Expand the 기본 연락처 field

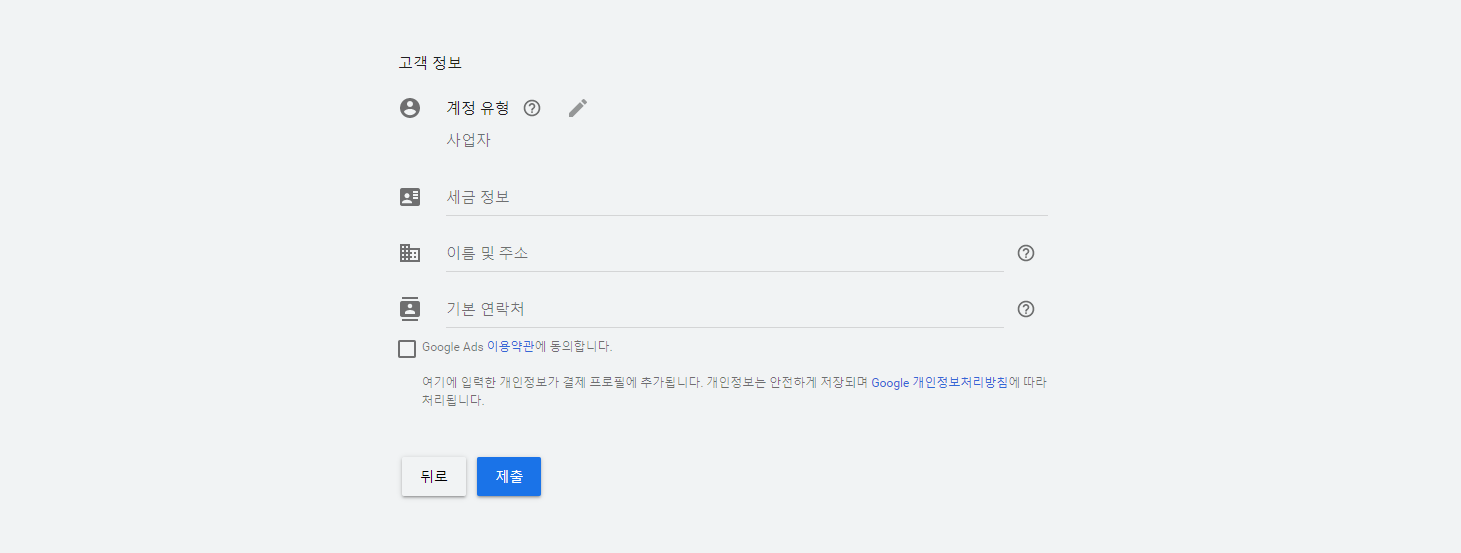[x=724, y=309]
